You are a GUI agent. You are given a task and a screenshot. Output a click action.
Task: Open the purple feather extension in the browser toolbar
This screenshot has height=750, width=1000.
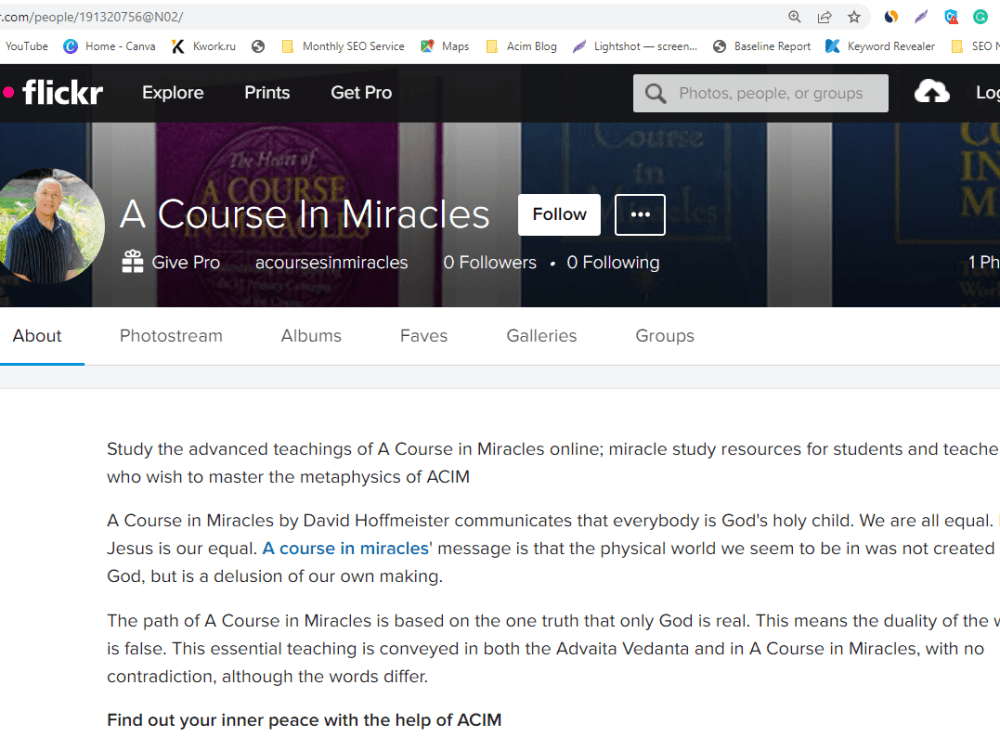[x=921, y=17]
